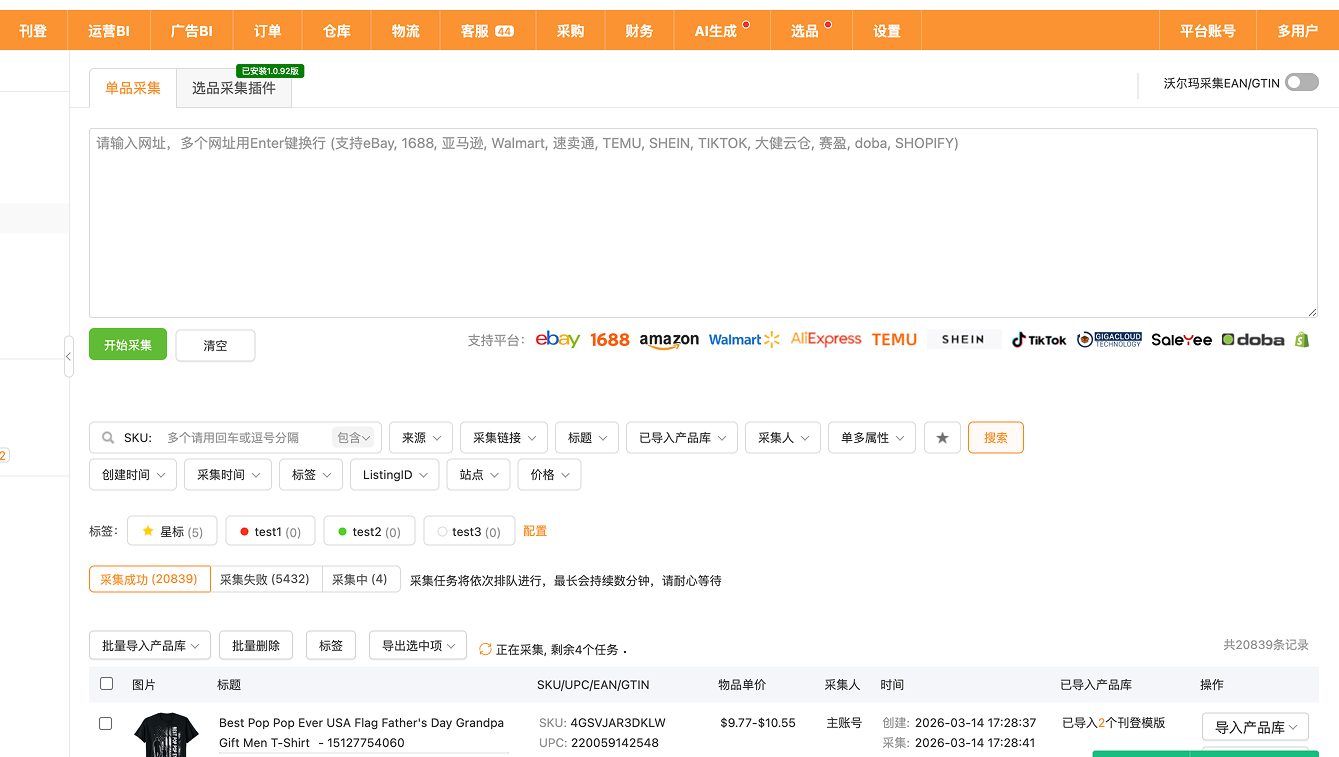Click the 配置 tag configuration link

535,531
